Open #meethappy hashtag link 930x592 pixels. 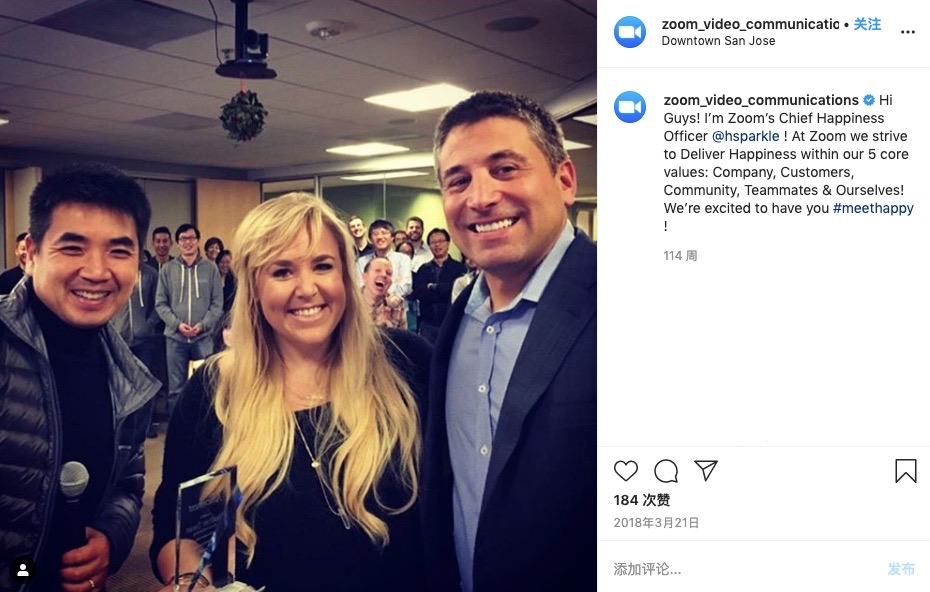tap(873, 208)
